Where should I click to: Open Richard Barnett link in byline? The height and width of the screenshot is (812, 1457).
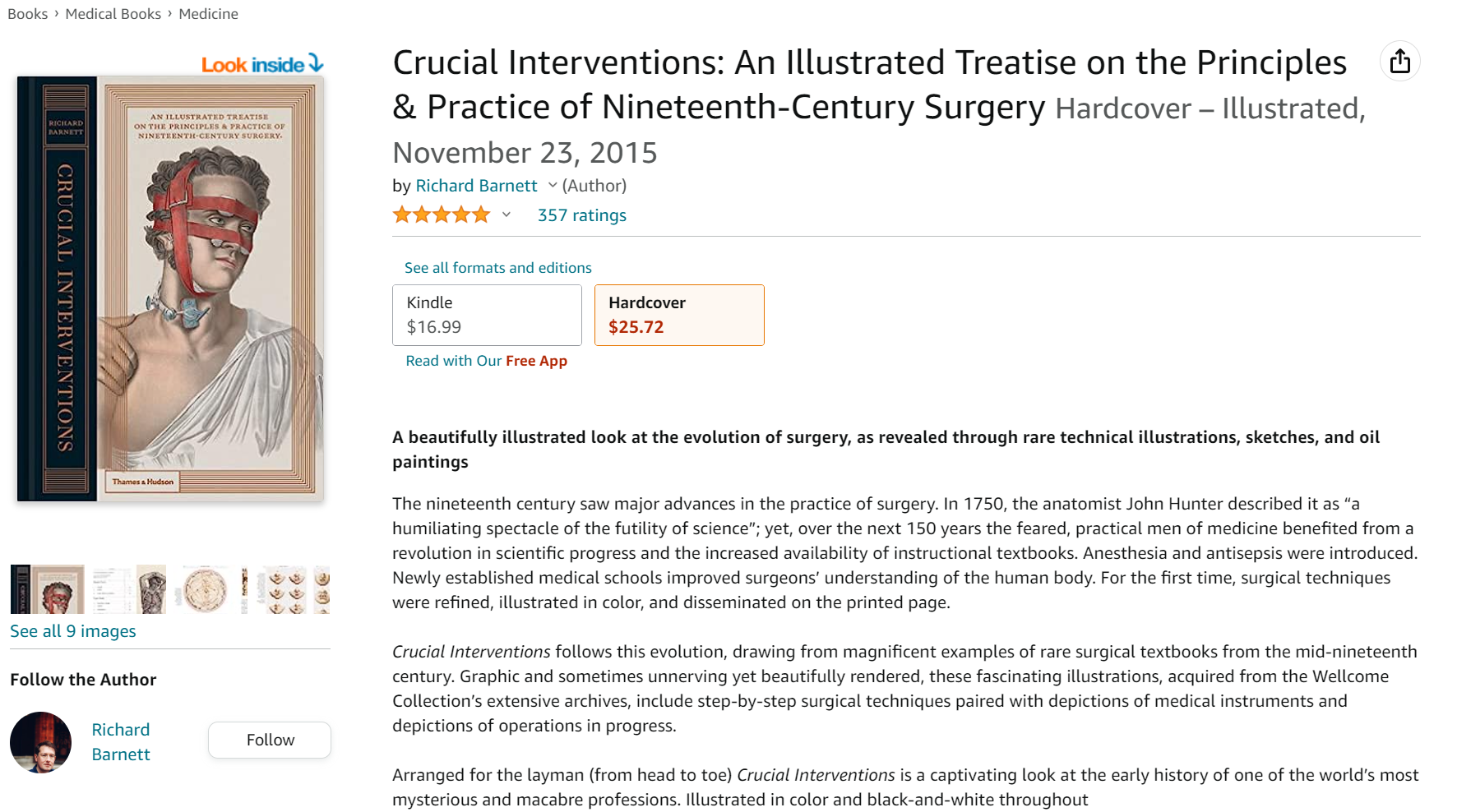[476, 186]
